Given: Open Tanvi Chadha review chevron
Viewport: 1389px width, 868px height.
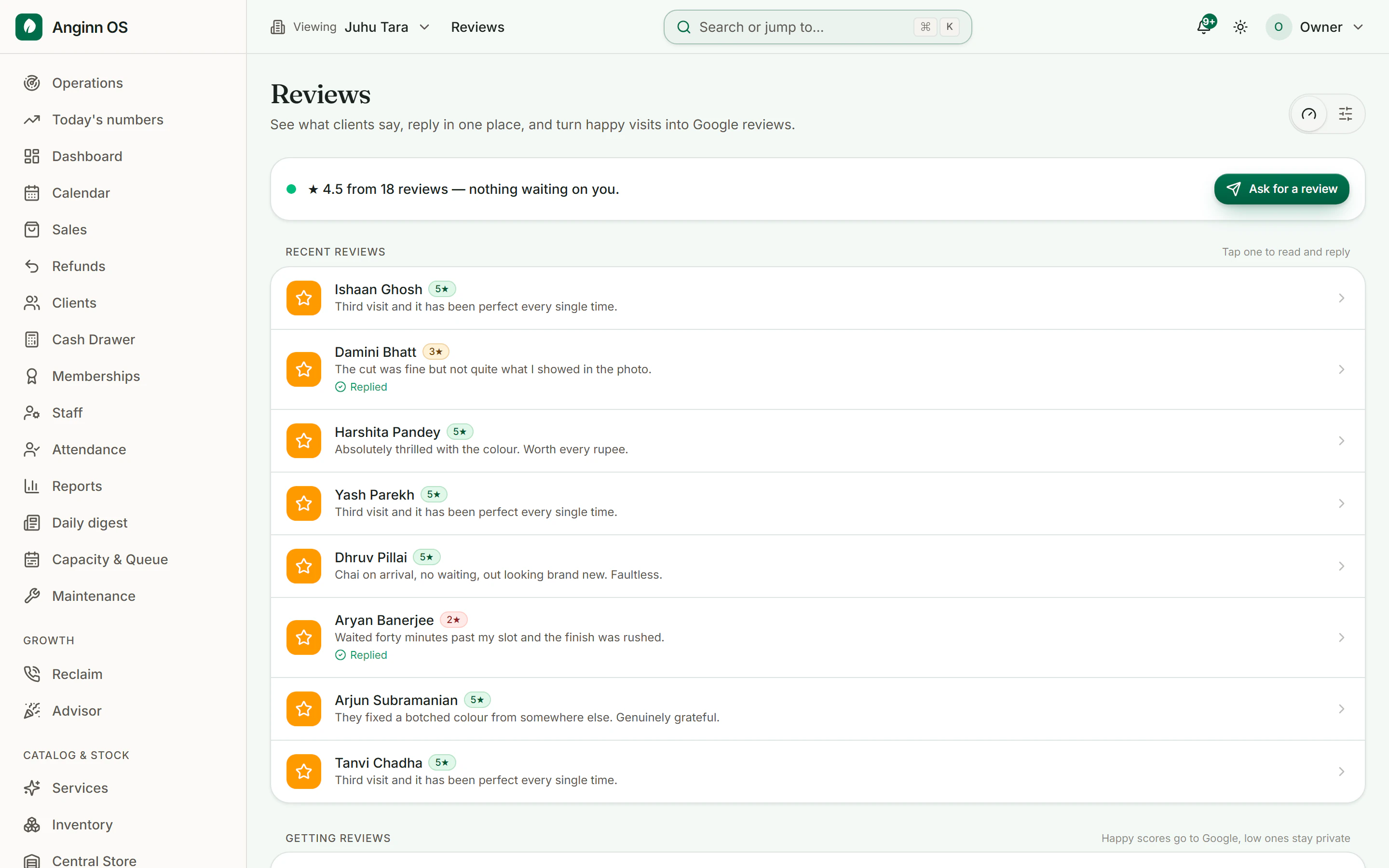Looking at the screenshot, I should coord(1341,772).
